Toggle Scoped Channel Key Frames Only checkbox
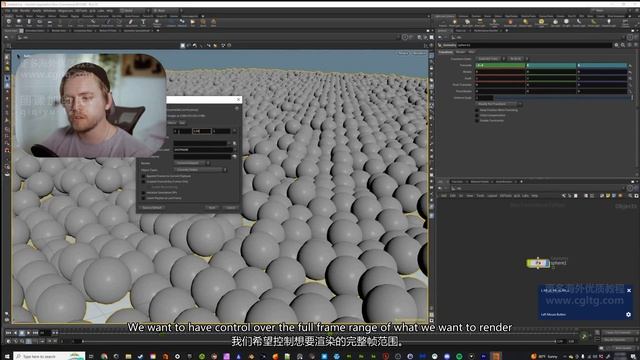Image resolution: width=640 pixels, height=360 pixels. pos(143,181)
